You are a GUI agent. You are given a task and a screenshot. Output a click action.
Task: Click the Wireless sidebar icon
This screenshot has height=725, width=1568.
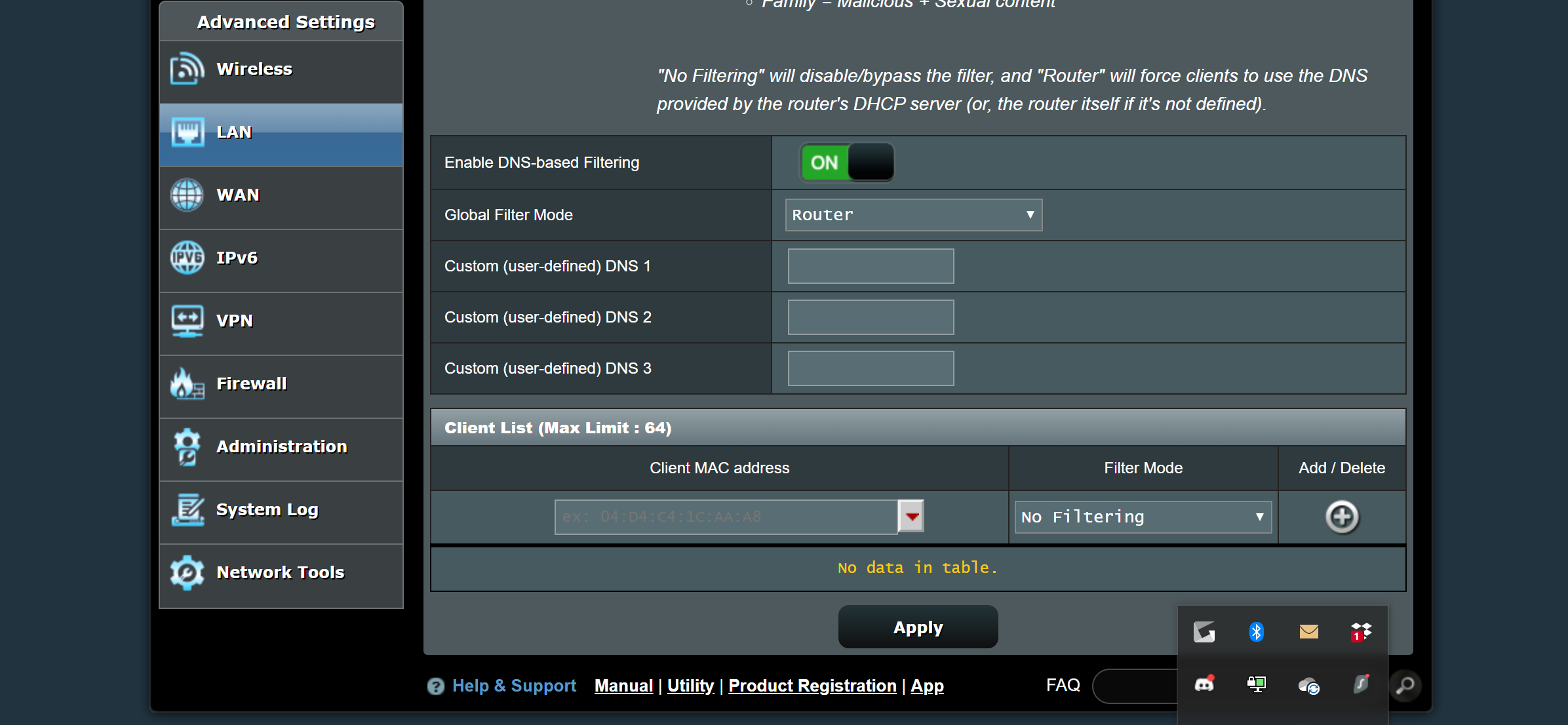(187, 69)
